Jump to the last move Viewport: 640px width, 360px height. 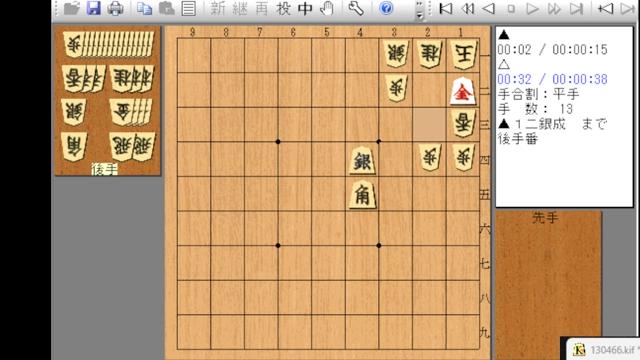point(576,8)
